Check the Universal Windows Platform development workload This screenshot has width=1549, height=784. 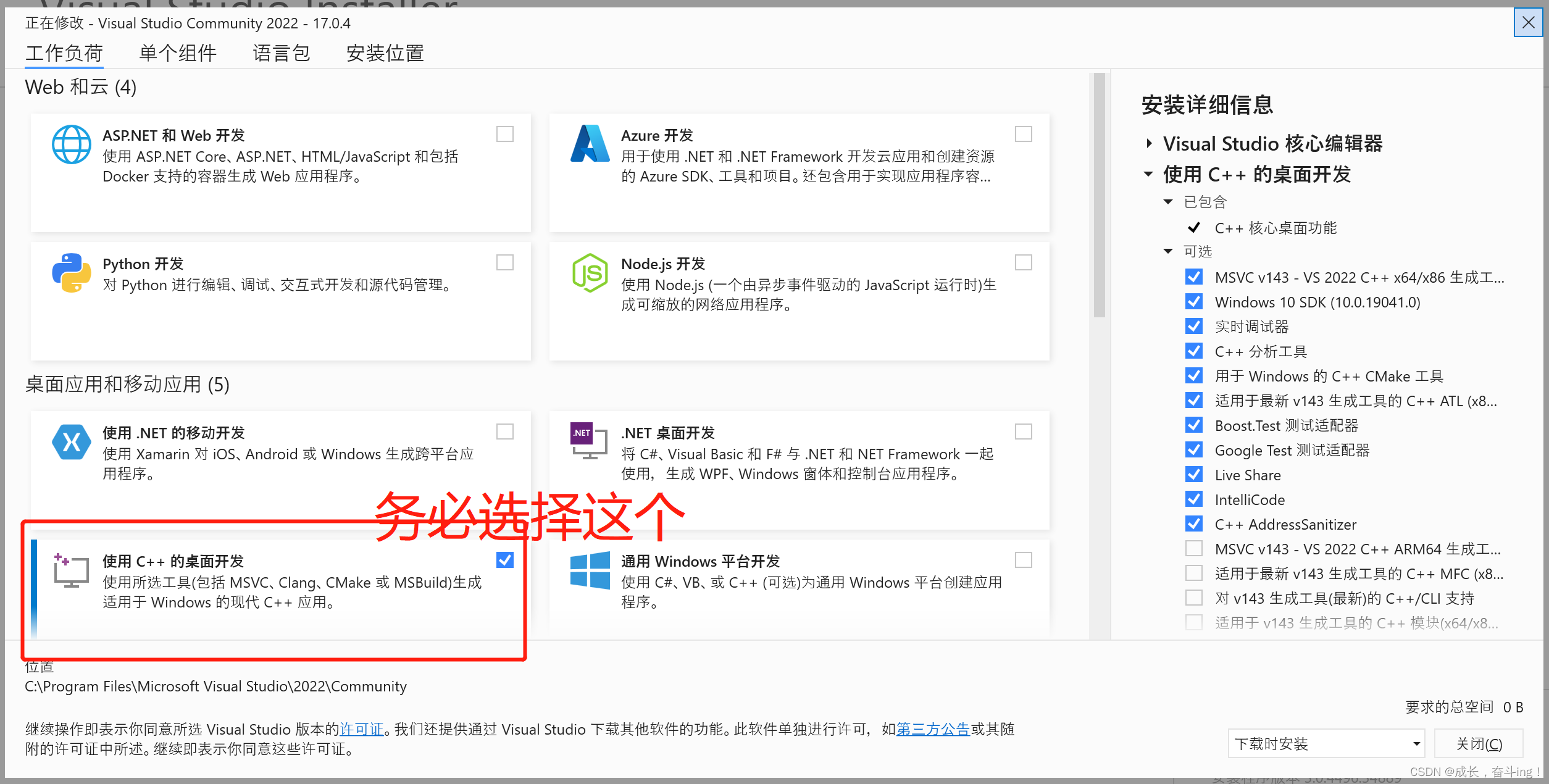[1024, 560]
